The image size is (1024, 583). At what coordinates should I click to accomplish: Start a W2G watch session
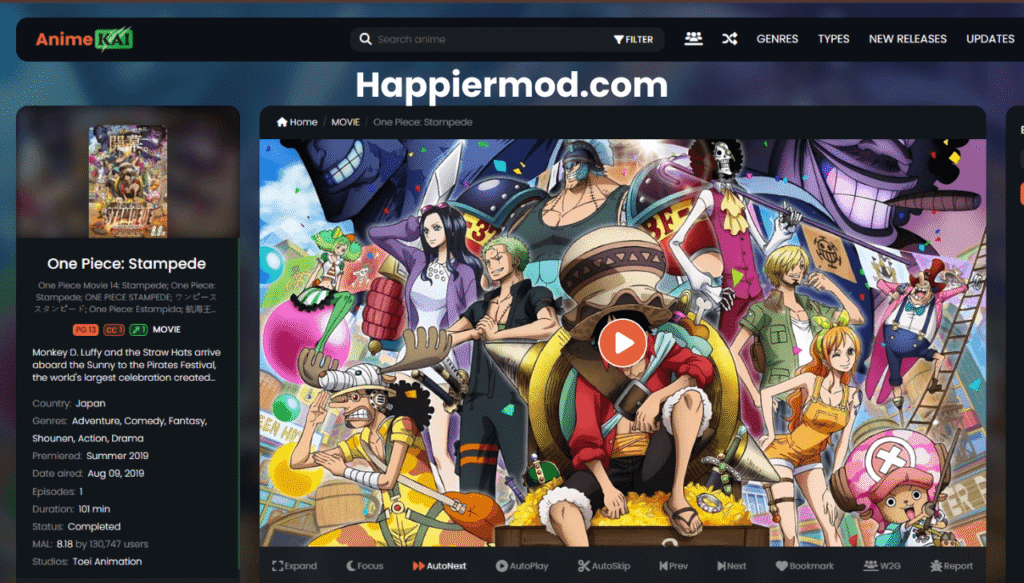click(883, 566)
